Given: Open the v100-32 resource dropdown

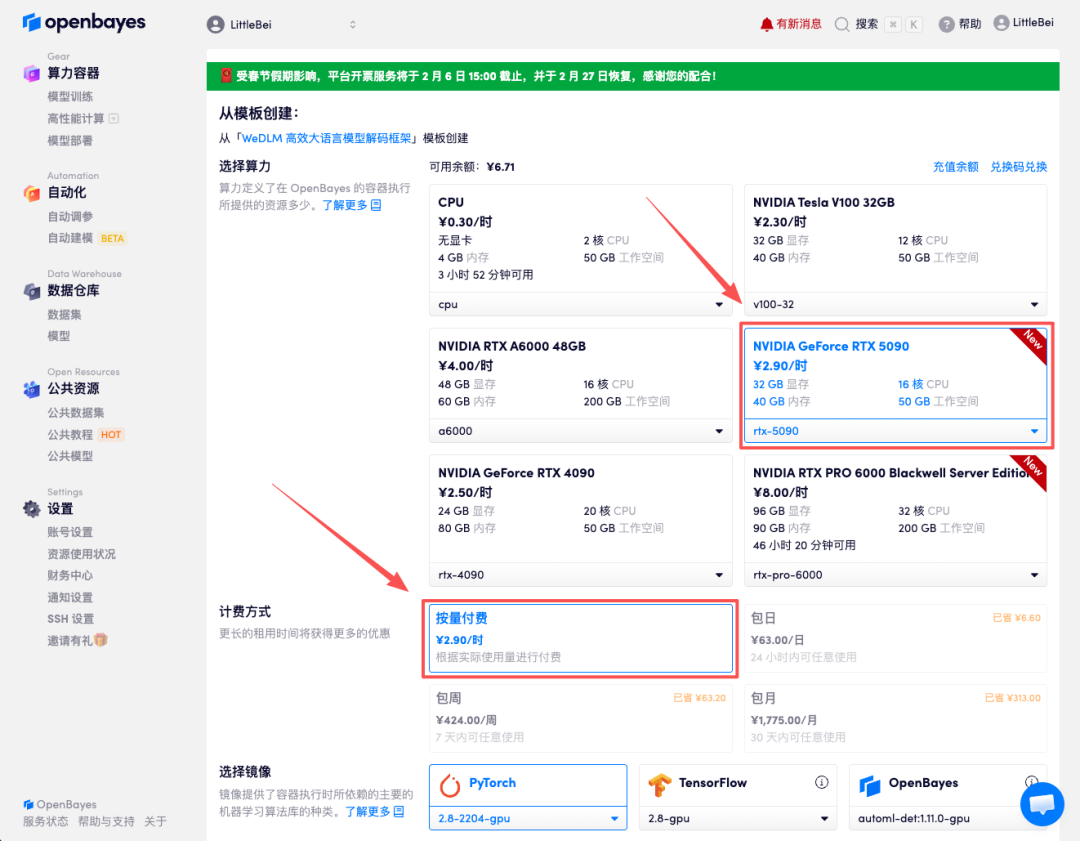Looking at the screenshot, I should (x=895, y=304).
